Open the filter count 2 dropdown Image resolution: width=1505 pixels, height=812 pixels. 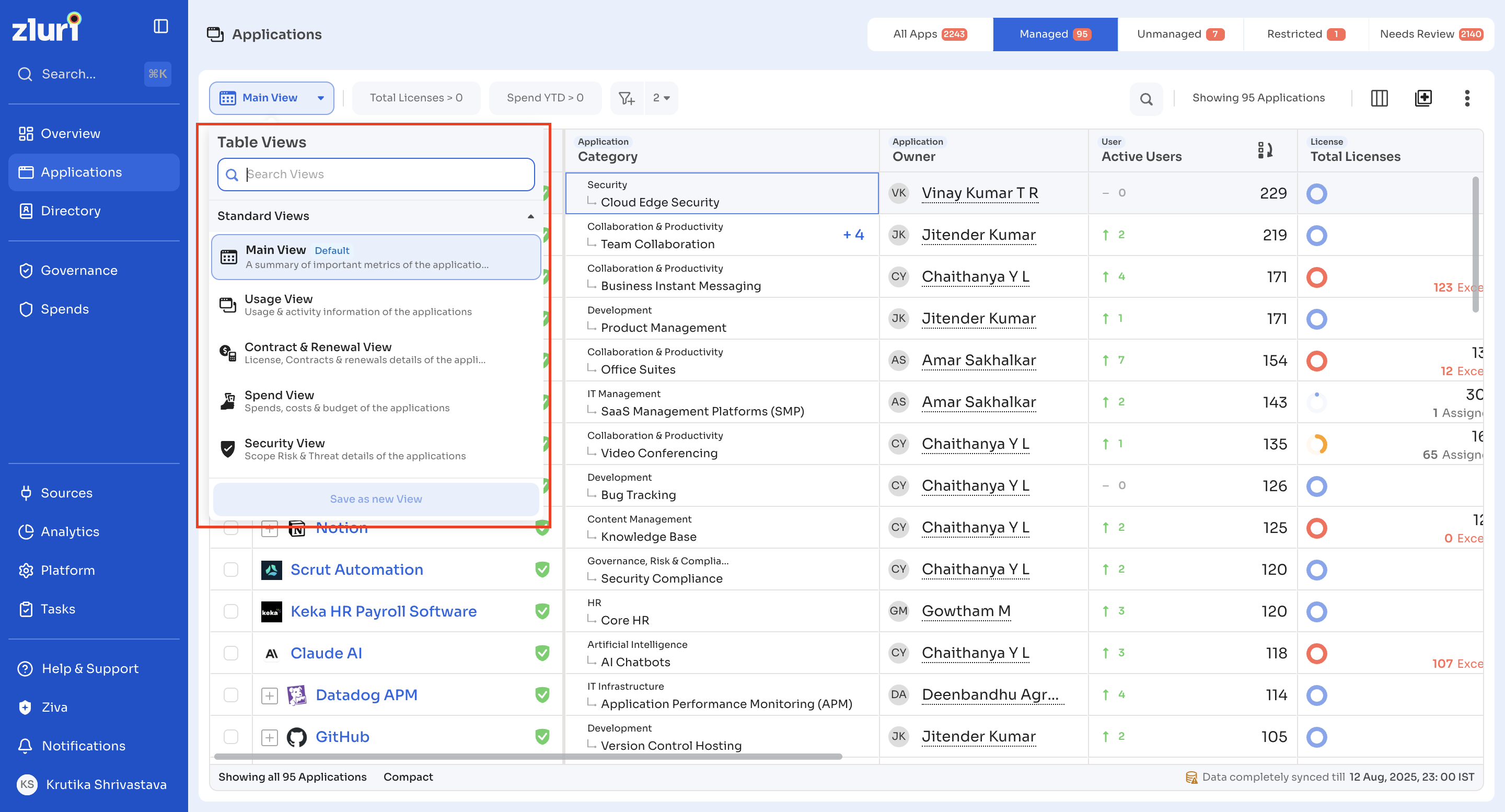coord(662,98)
